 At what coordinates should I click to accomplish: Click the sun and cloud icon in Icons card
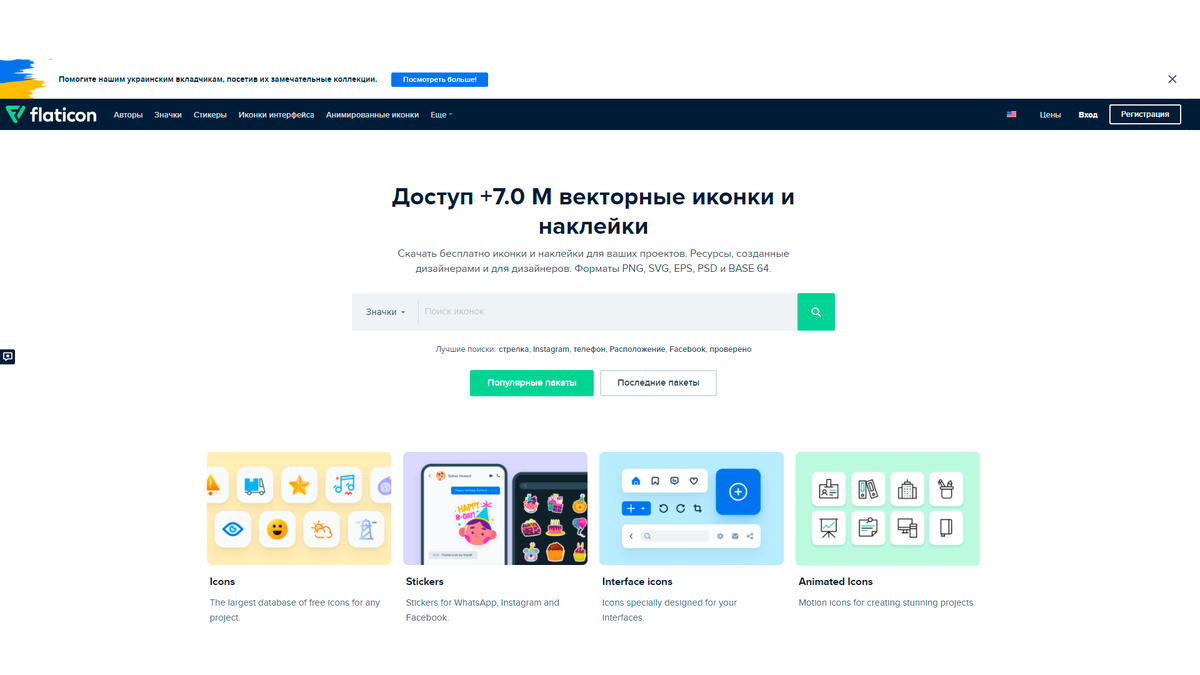[x=323, y=529]
